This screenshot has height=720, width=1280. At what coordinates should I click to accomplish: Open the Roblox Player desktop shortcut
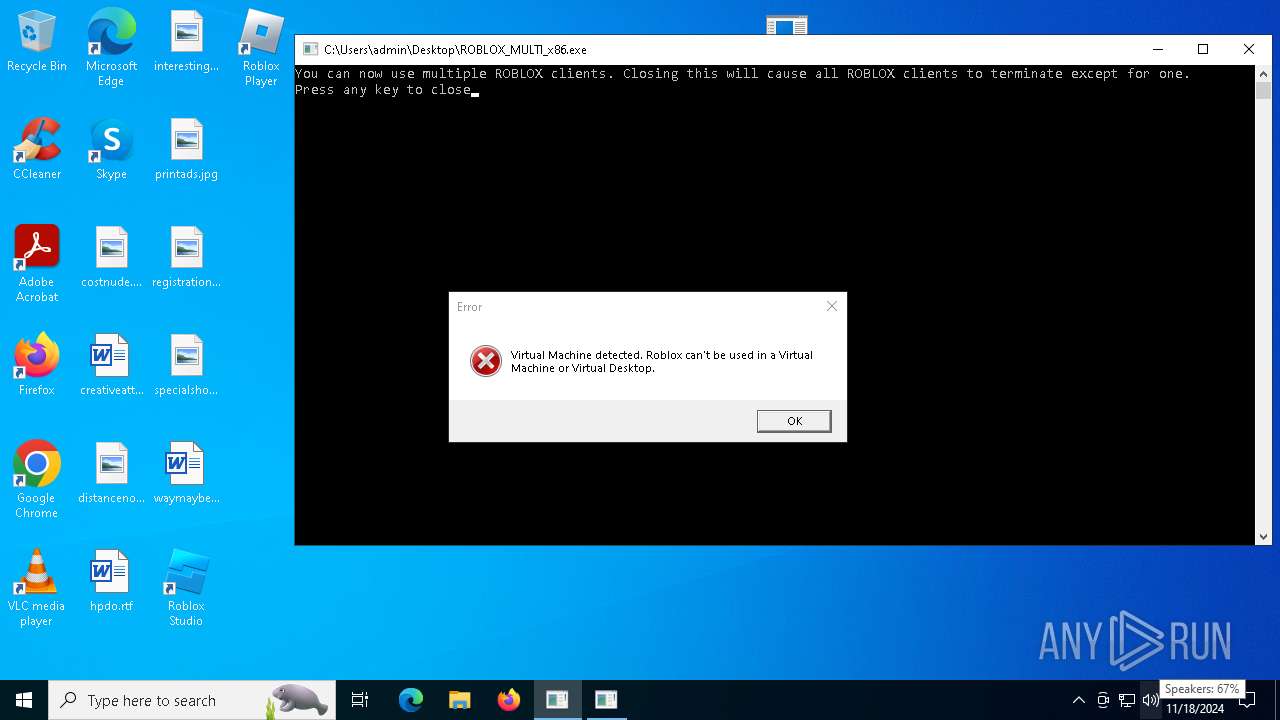(261, 48)
